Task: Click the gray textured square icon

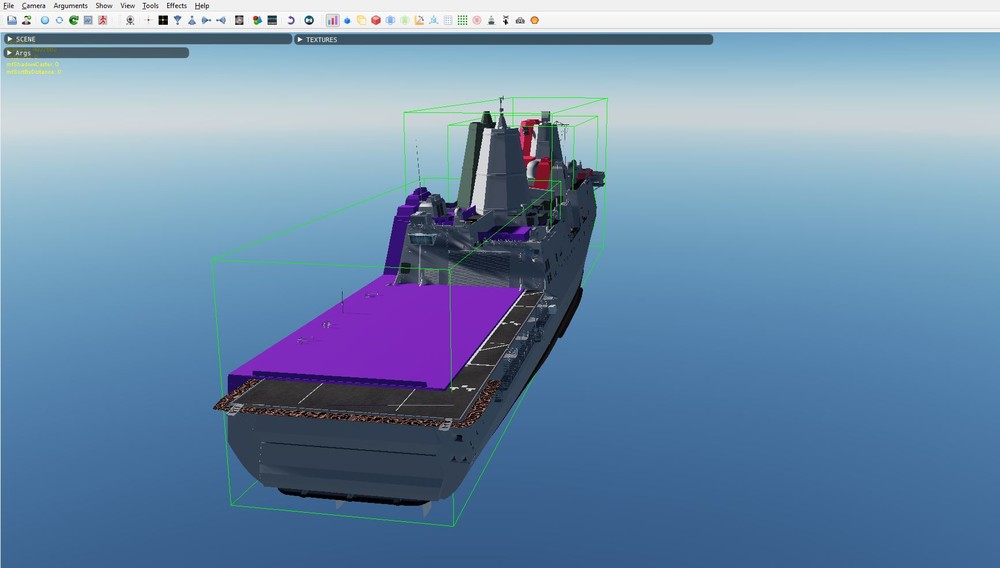Action: pos(239,20)
